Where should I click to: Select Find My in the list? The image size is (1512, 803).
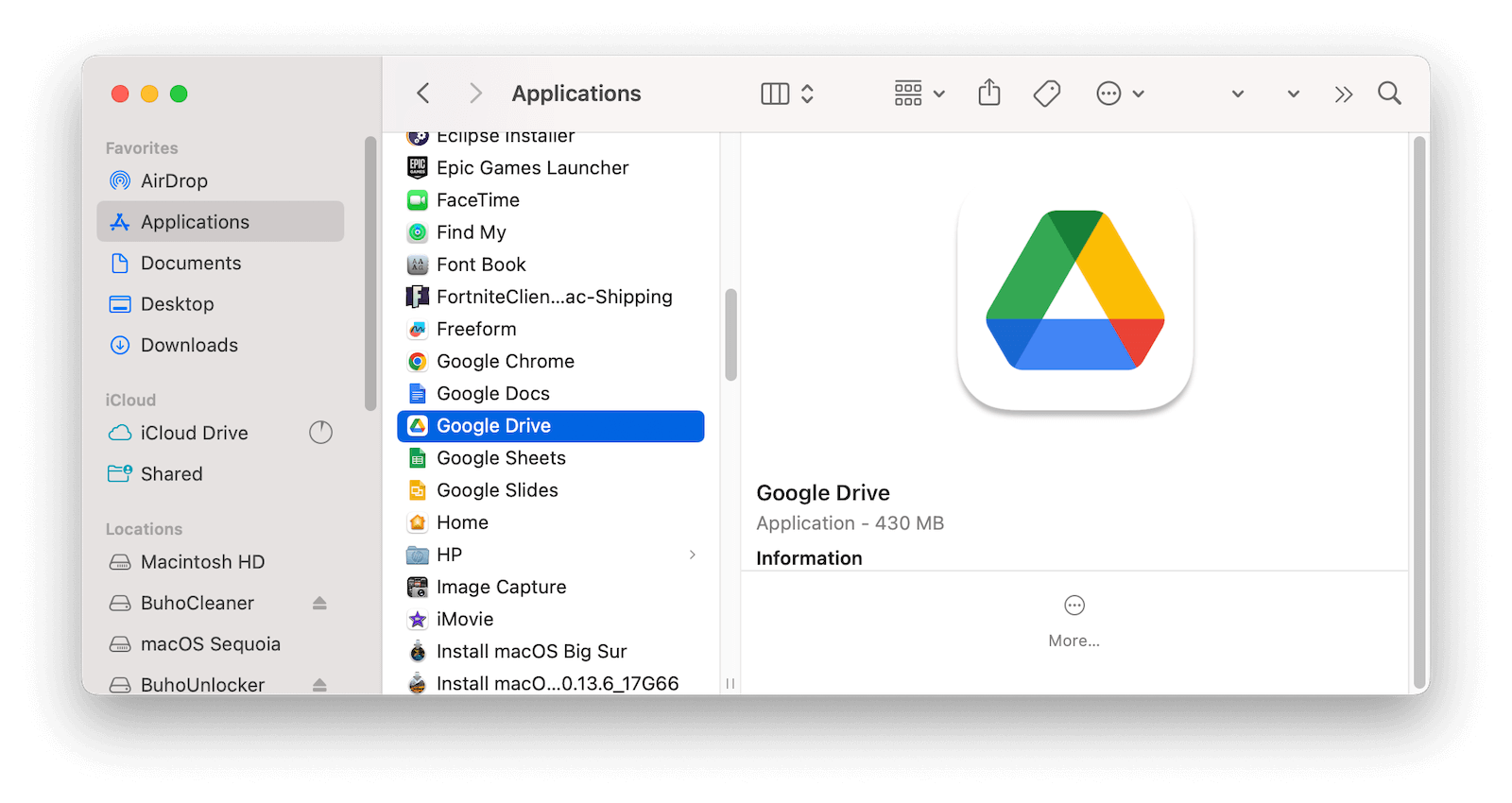[551, 231]
